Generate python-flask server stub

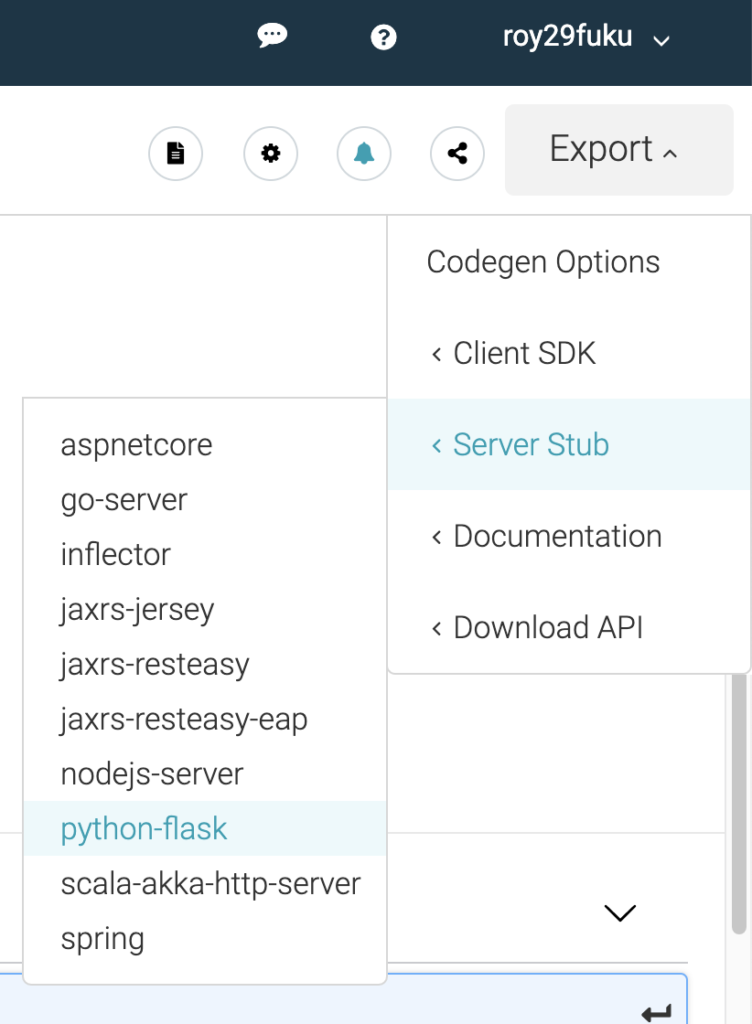205,829
